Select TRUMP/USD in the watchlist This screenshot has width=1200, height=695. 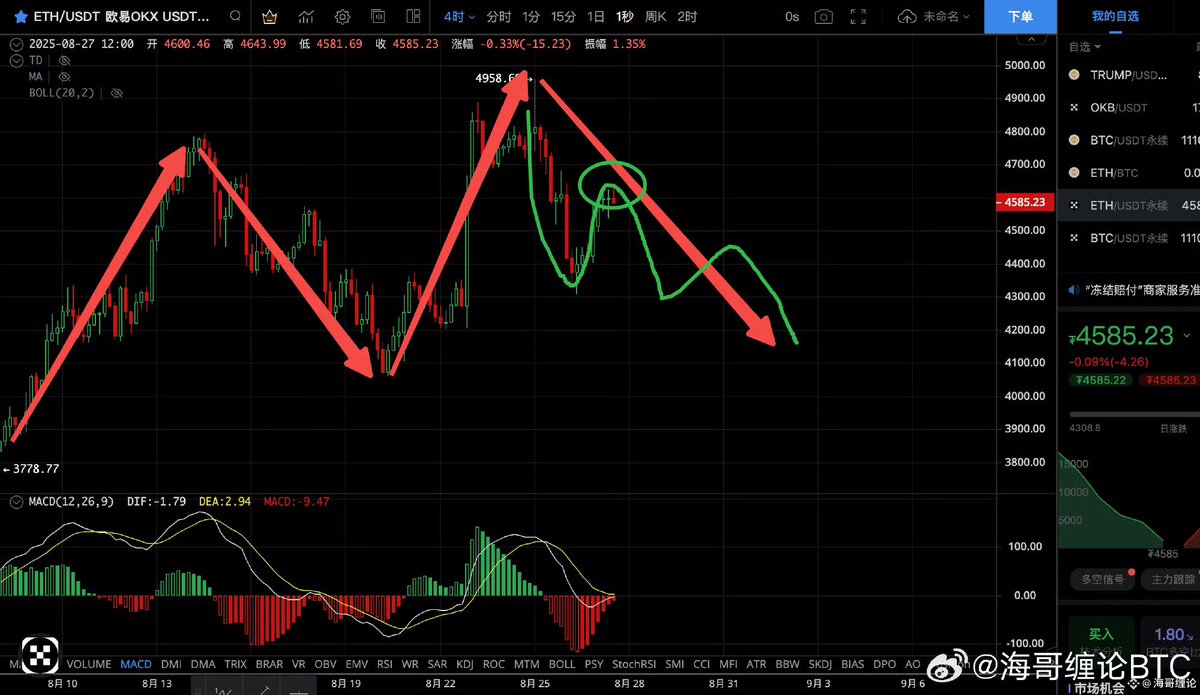tap(1130, 75)
